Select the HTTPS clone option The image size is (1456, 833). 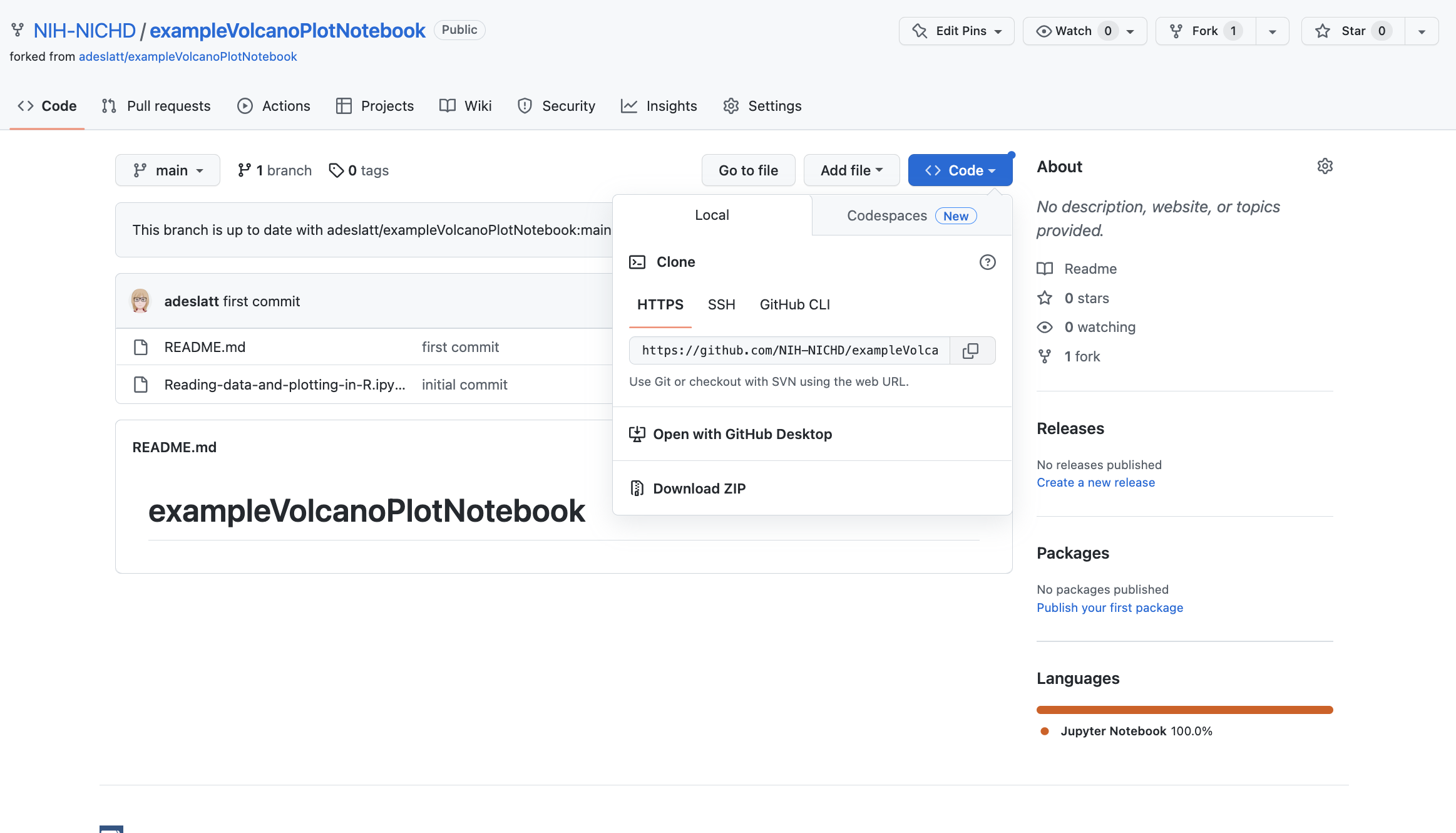(x=660, y=304)
